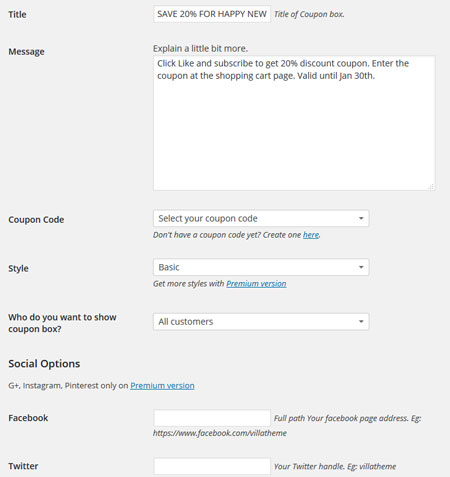Click the Social Options heading

(x=44, y=363)
